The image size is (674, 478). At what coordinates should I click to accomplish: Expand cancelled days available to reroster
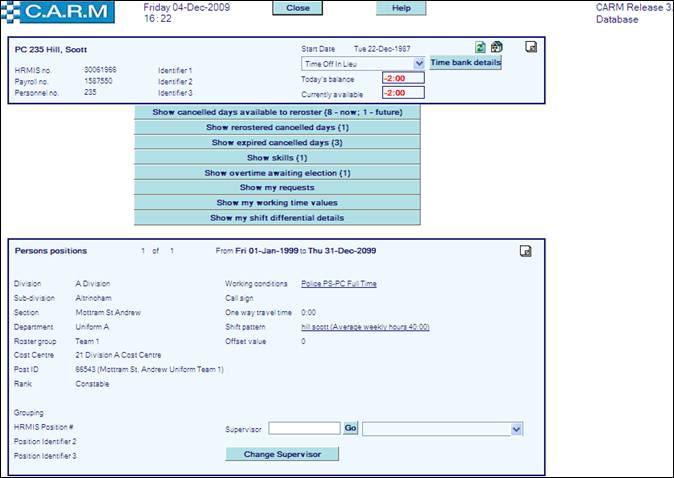[277, 112]
